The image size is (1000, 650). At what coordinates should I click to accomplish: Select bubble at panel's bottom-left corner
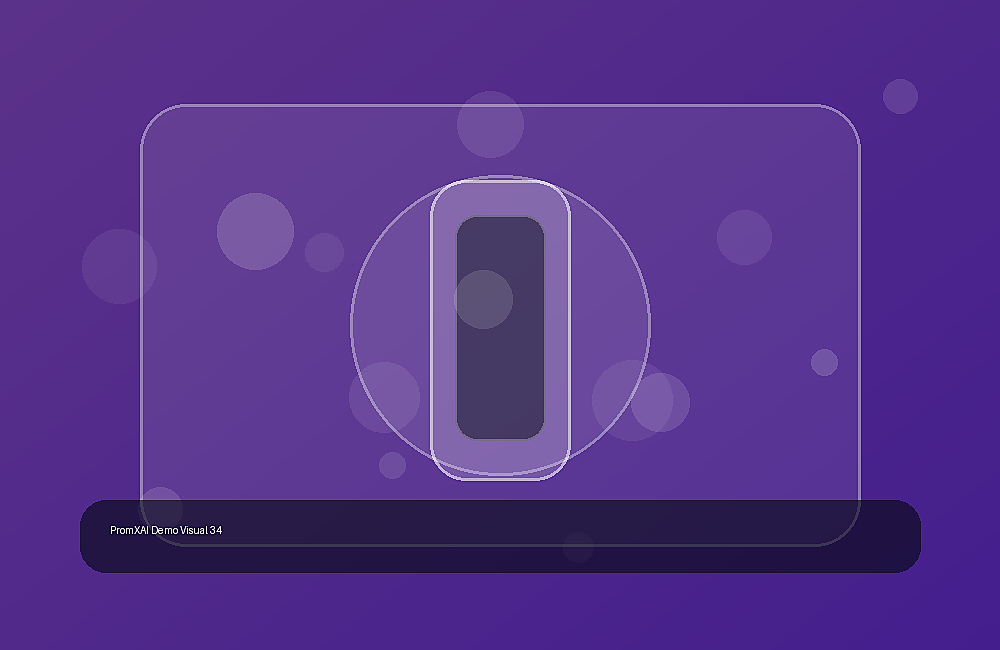click(161, 509)
